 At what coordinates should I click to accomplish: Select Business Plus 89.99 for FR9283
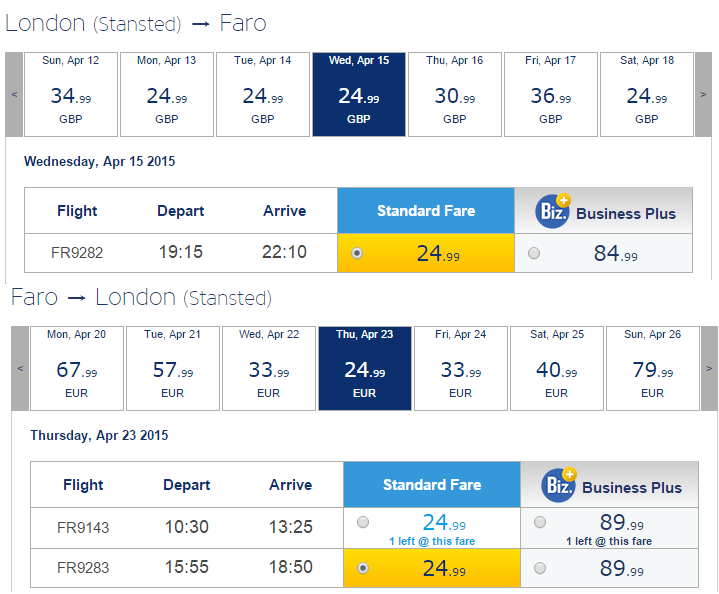click(540, 568)
